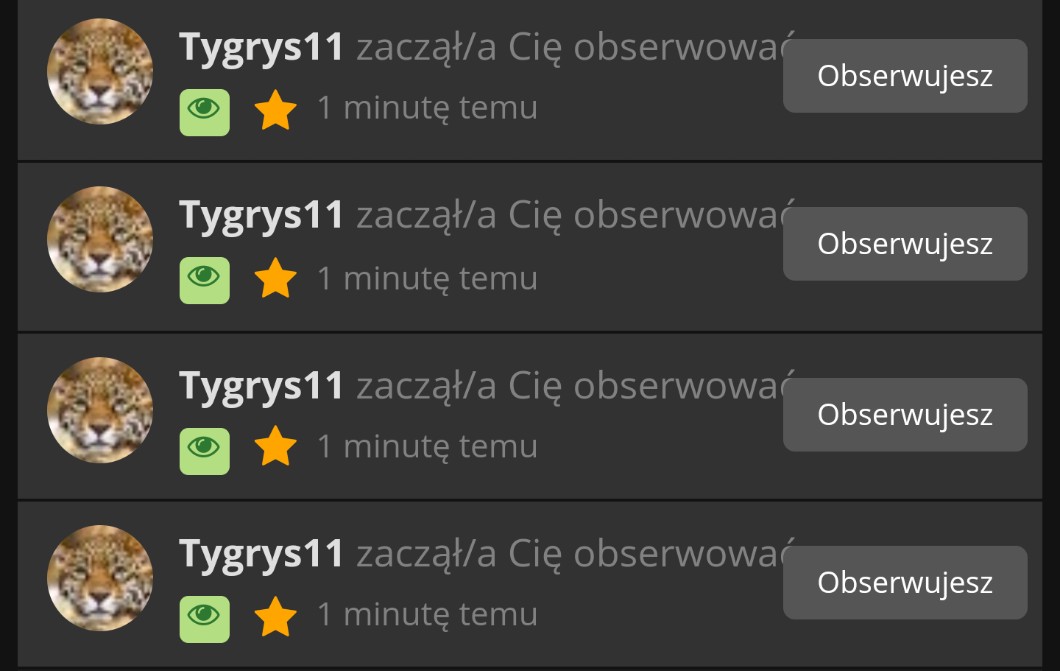Unfollow via Obserwujesz in fourth row

point(905,582)
